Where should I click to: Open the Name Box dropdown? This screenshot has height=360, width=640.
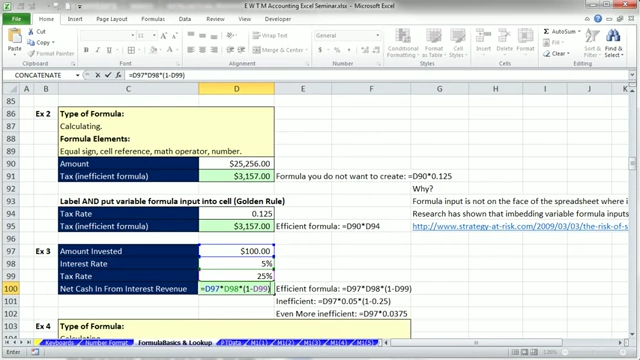(x=77, y=75)
